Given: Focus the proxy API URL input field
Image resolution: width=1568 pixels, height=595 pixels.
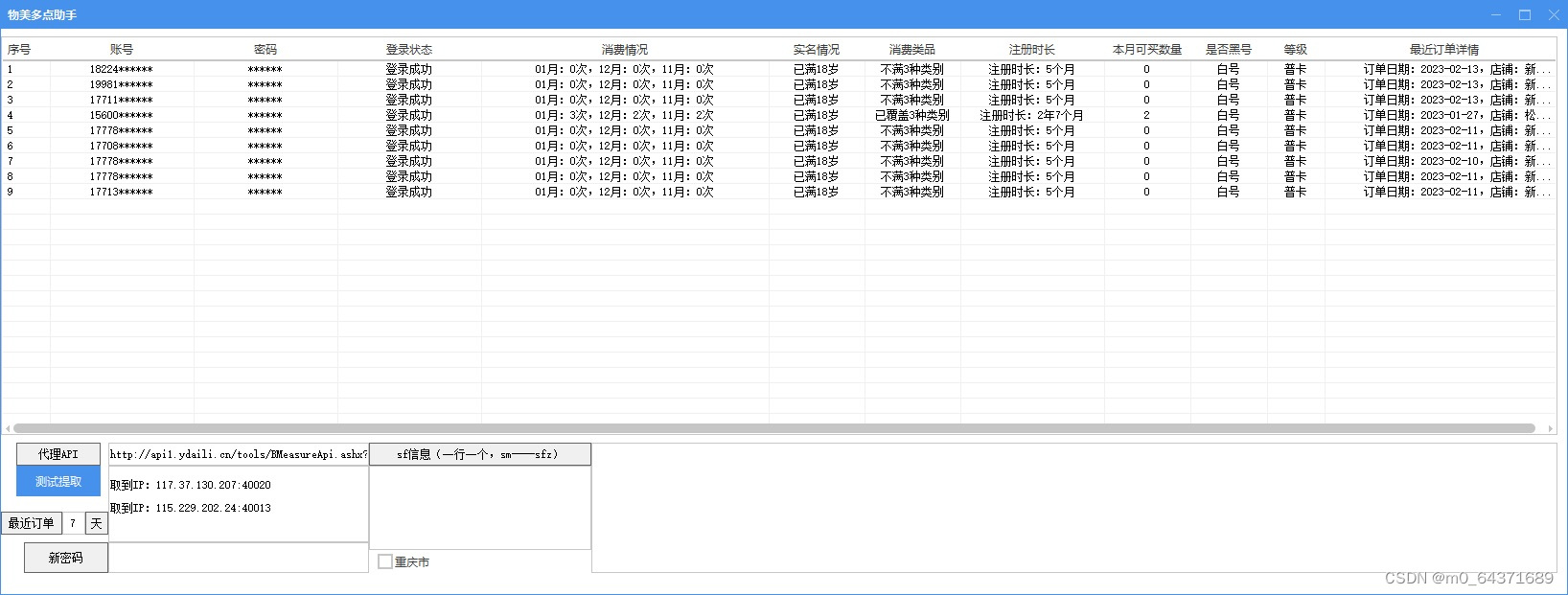Looking at the screenshot, I should 239,454.
